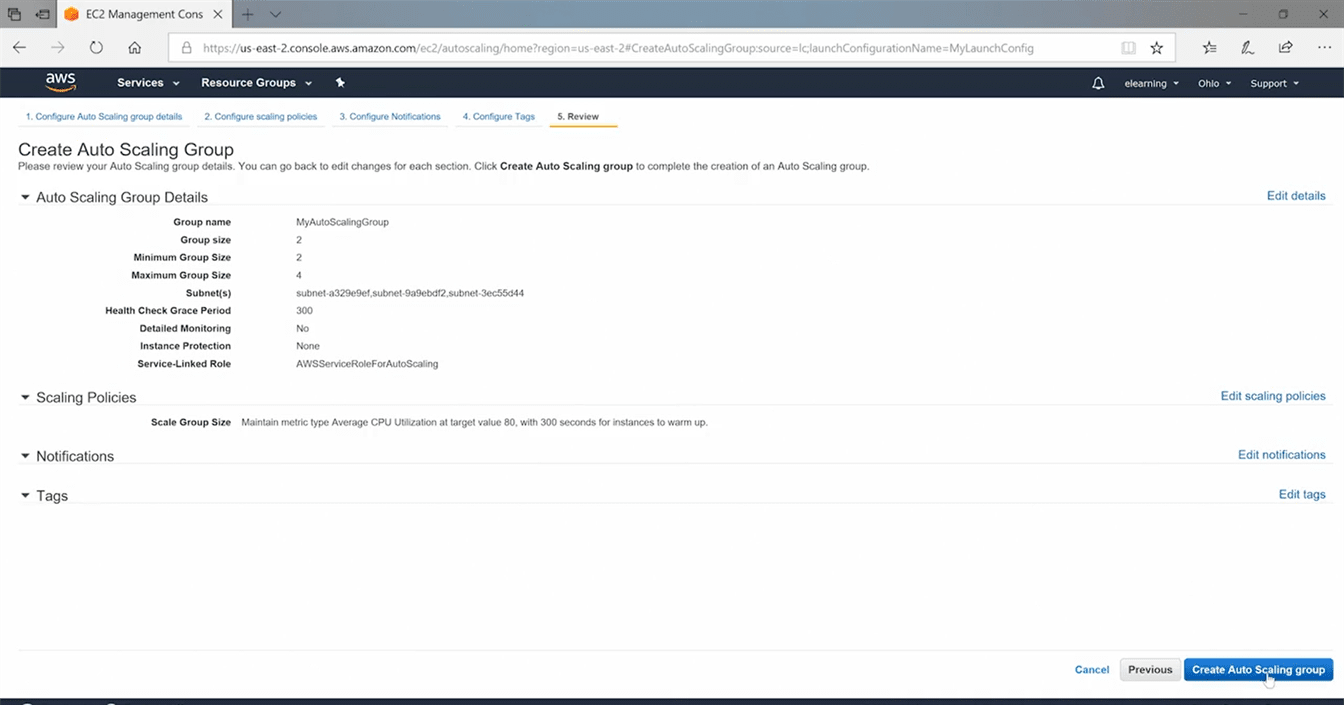Open reading view icon in address bar

point(1128,47)
